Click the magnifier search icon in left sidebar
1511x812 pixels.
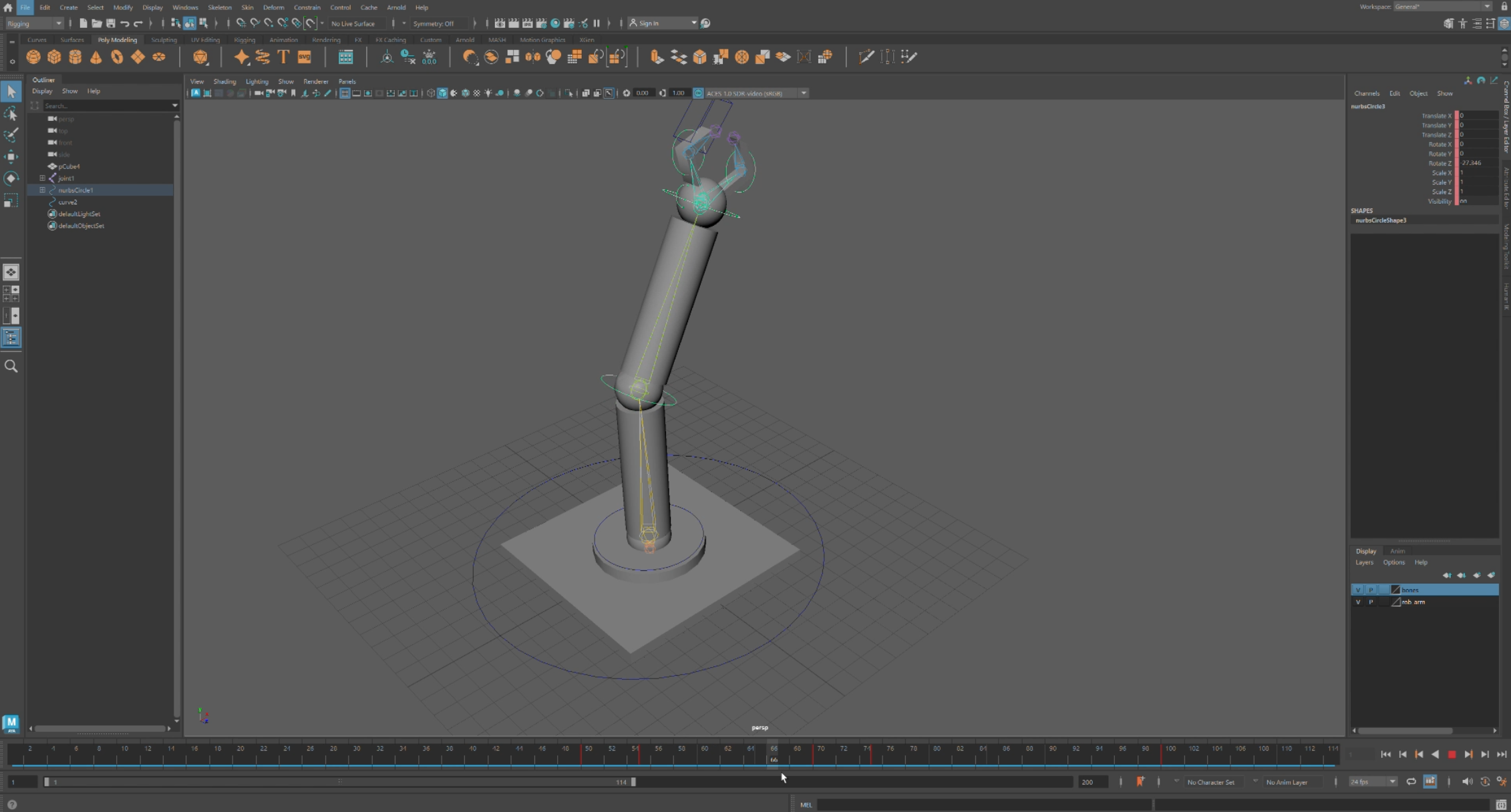pos(11,366)
